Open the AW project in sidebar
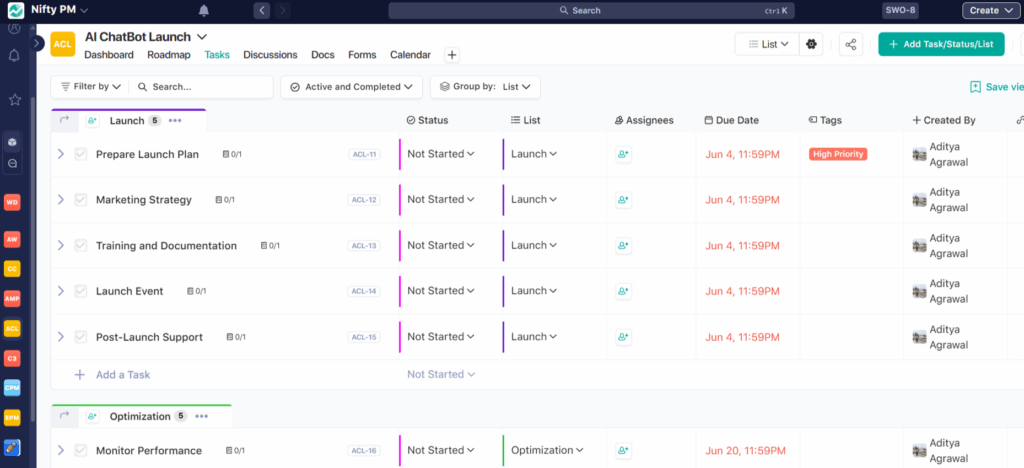 (x=12, y=240)
